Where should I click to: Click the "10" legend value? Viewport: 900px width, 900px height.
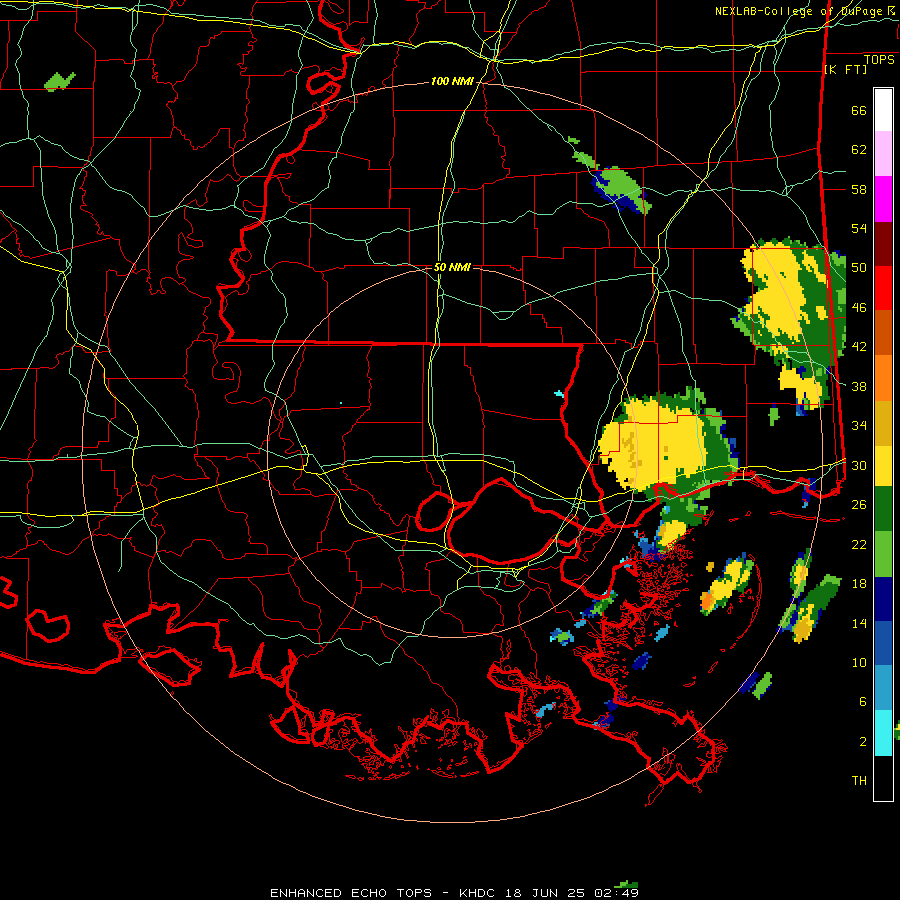pos(859,662)
